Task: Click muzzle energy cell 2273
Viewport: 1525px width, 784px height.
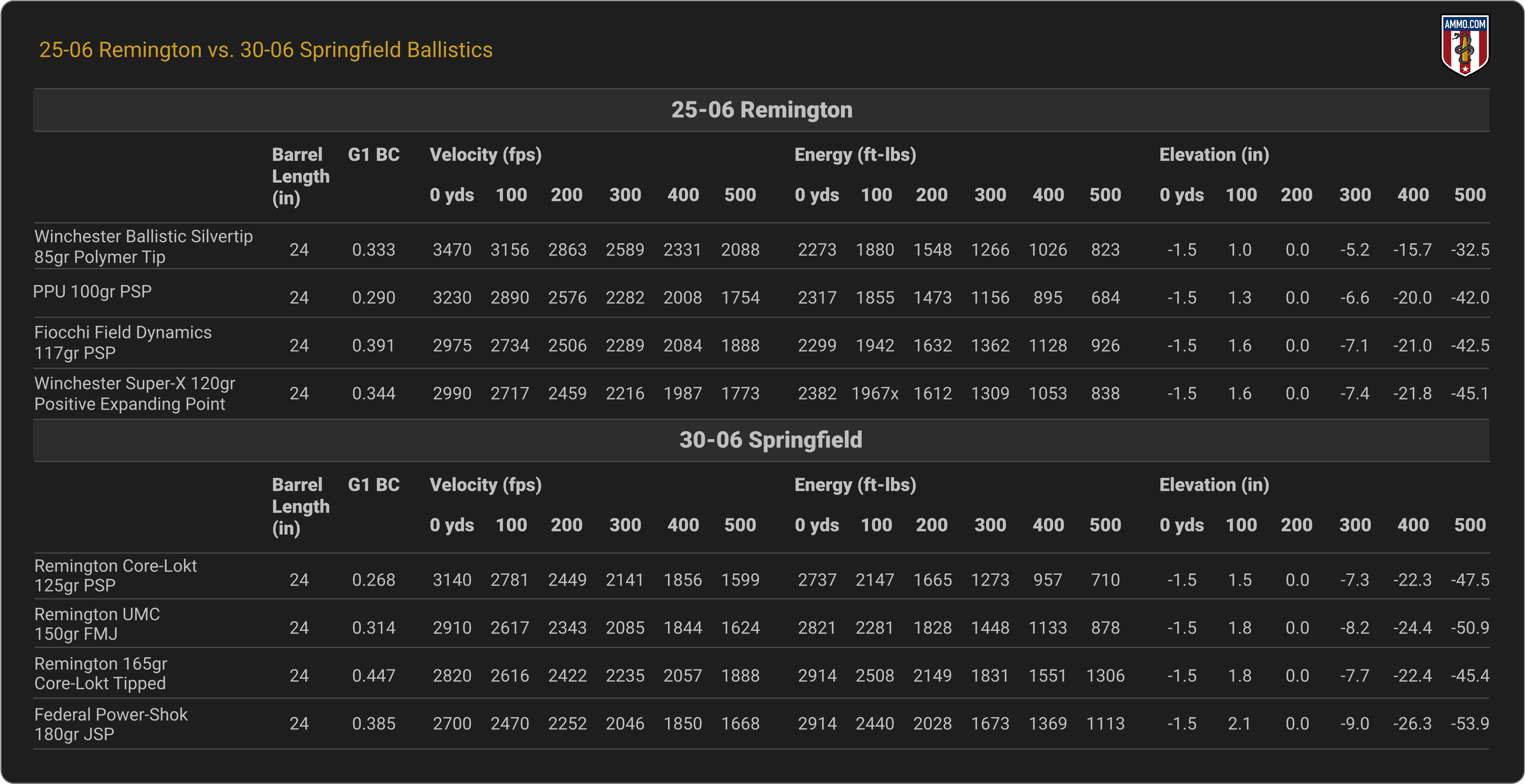Action: 817,250
